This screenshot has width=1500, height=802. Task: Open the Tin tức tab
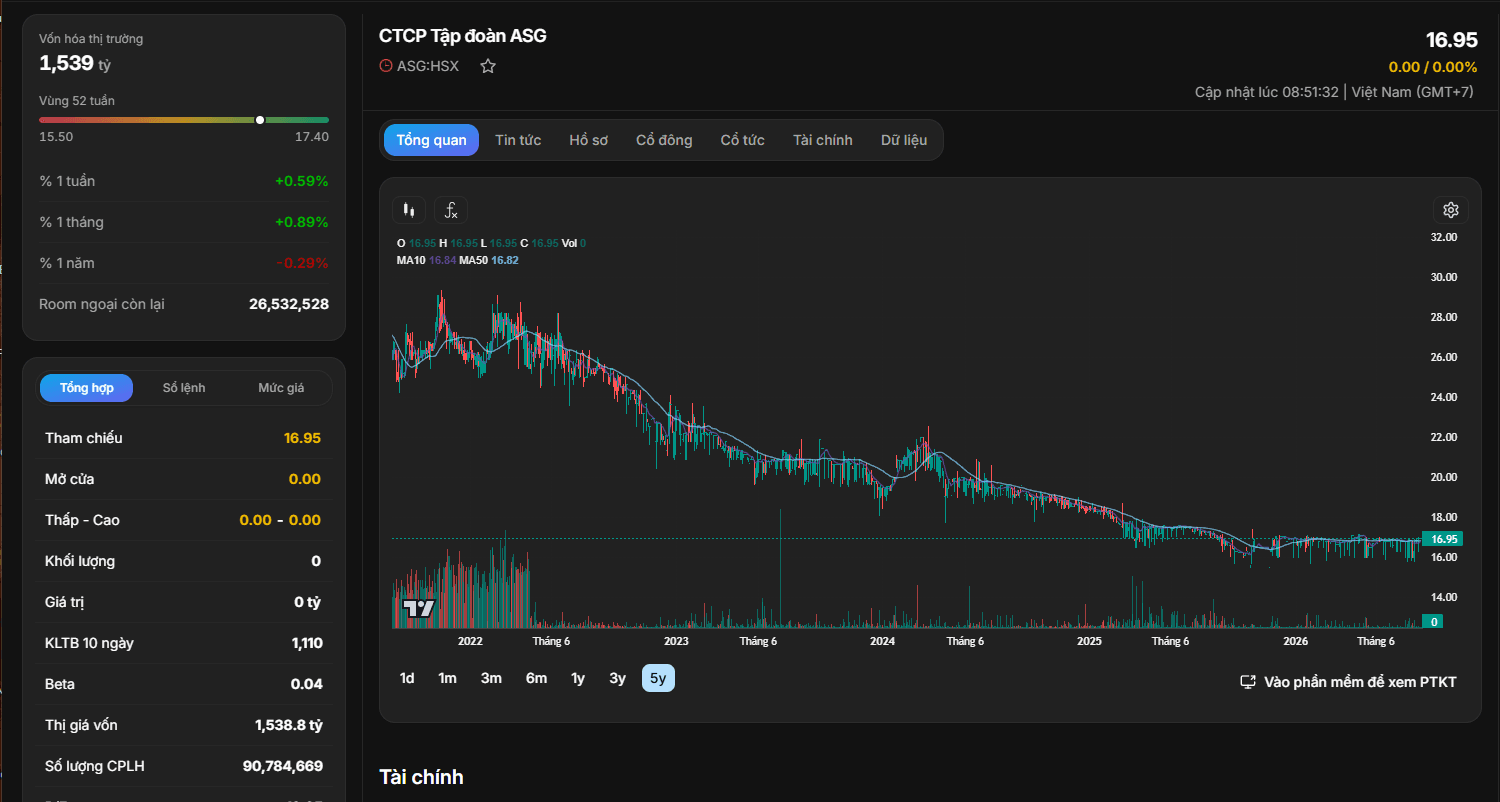pos(518,140)
